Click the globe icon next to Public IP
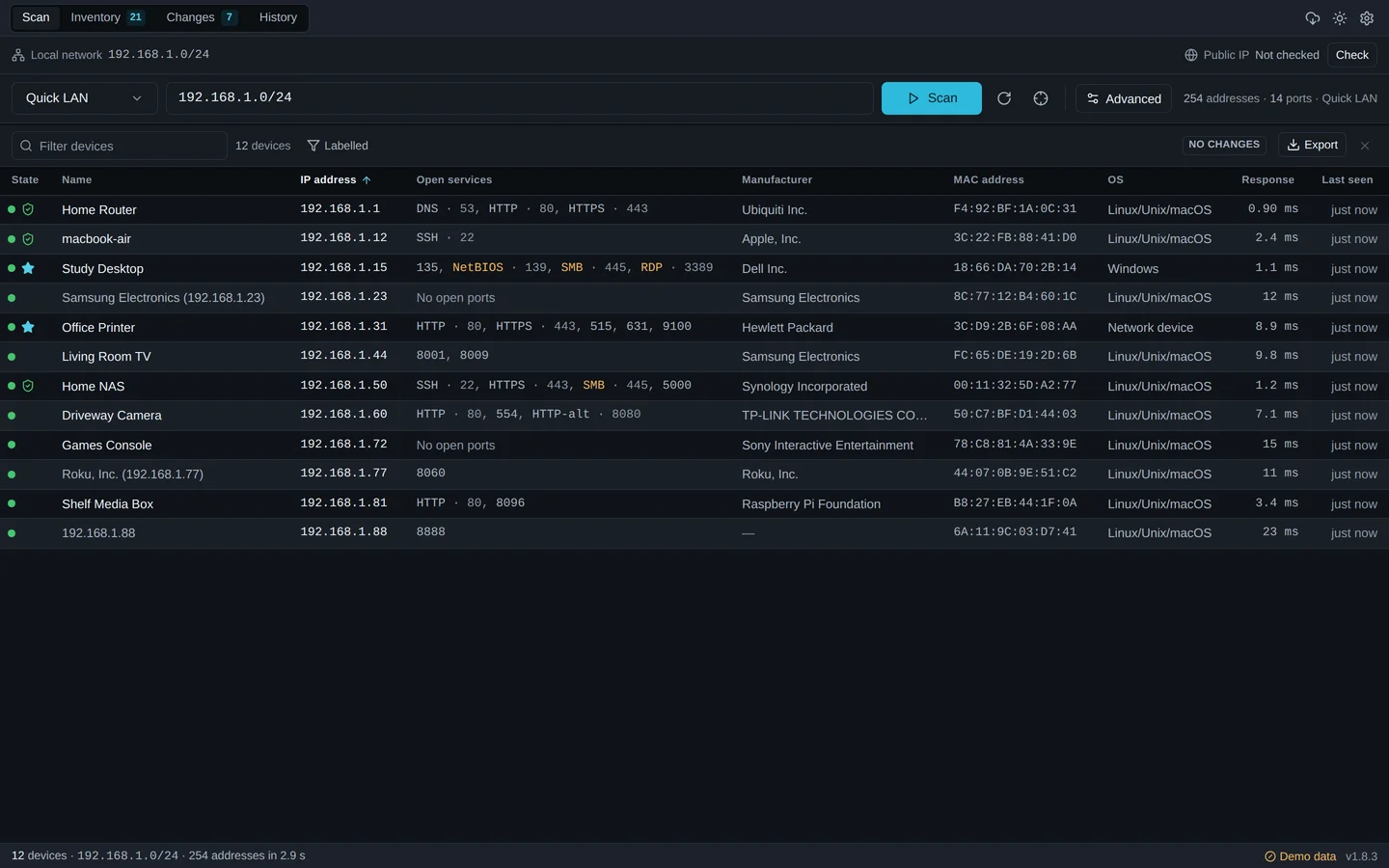Viewport: 1389px width, 868px height. click(1191, 55)
